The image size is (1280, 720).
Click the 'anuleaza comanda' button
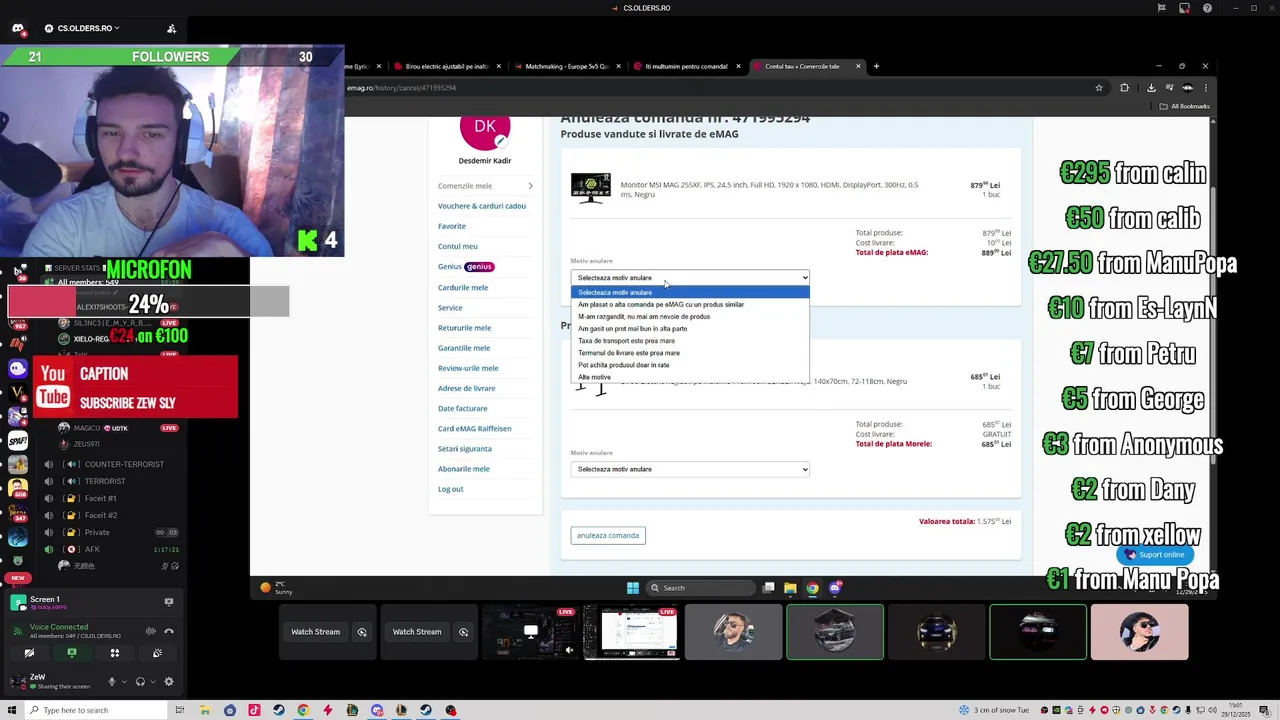pyautogui.click(x=608, y=536)
